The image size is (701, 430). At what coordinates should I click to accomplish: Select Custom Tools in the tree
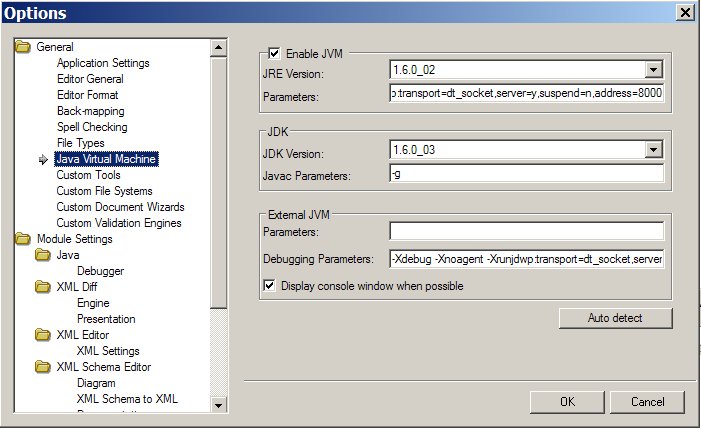point(88,175)
